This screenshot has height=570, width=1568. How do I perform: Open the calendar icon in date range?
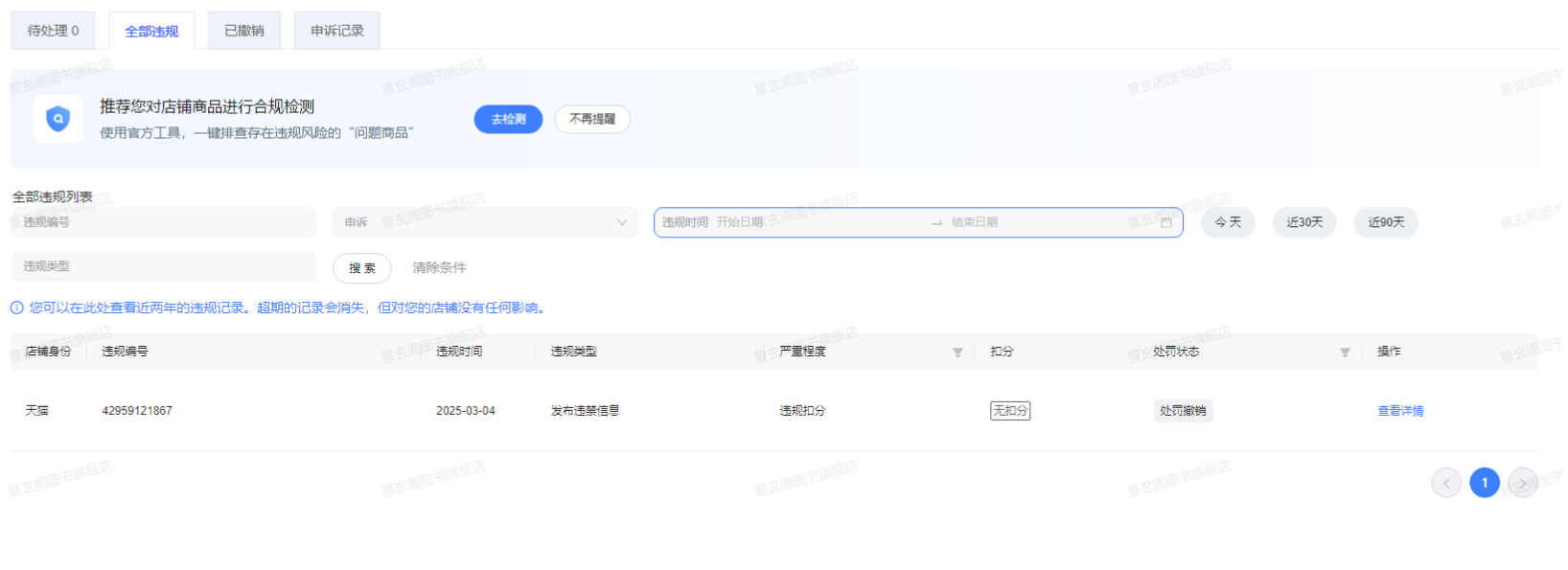(1165, 222)
